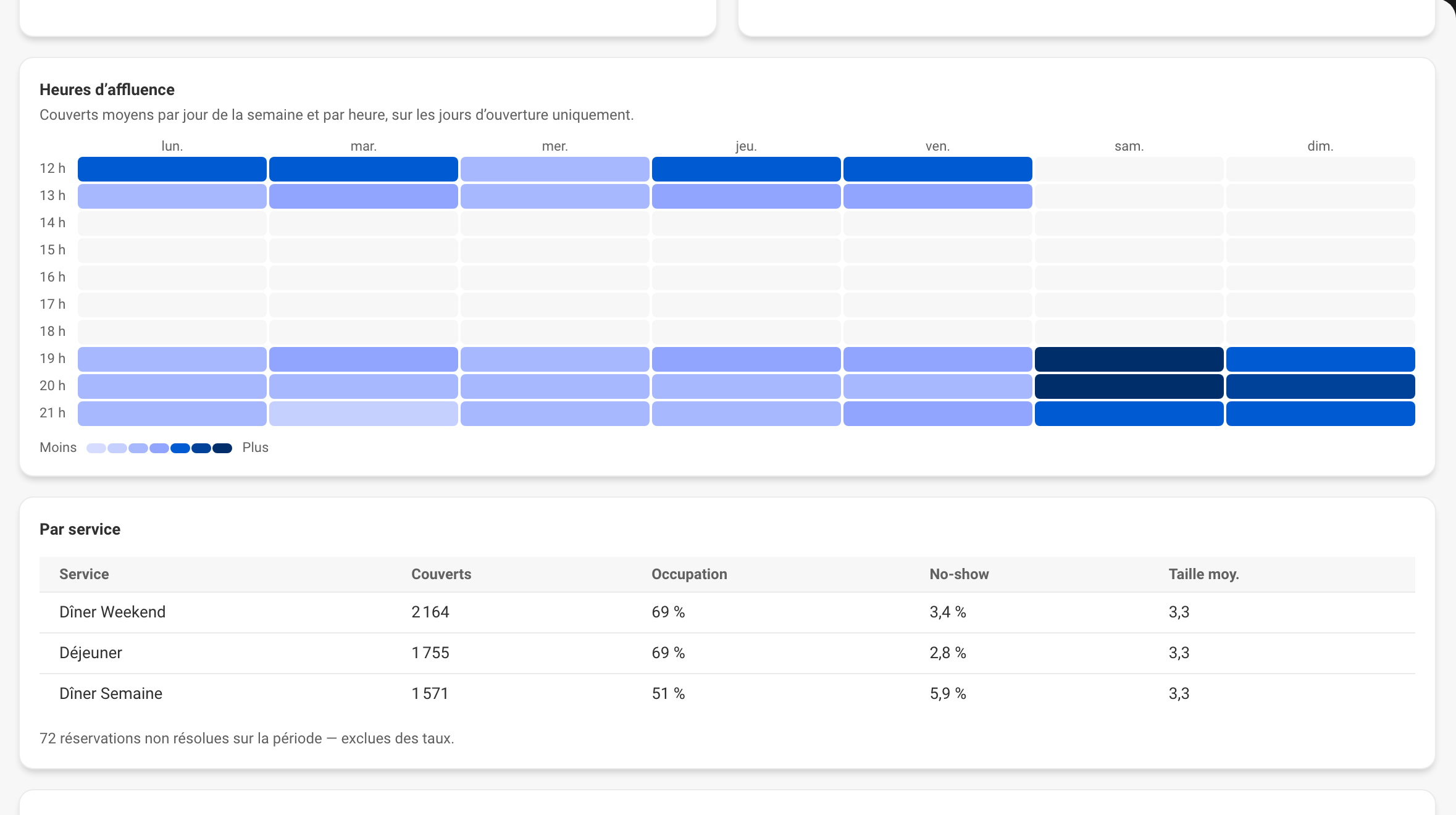This screenshot has height=815, width=1456.
Task: Sort table by Occupation column header
Action: (x=689, y=574)
